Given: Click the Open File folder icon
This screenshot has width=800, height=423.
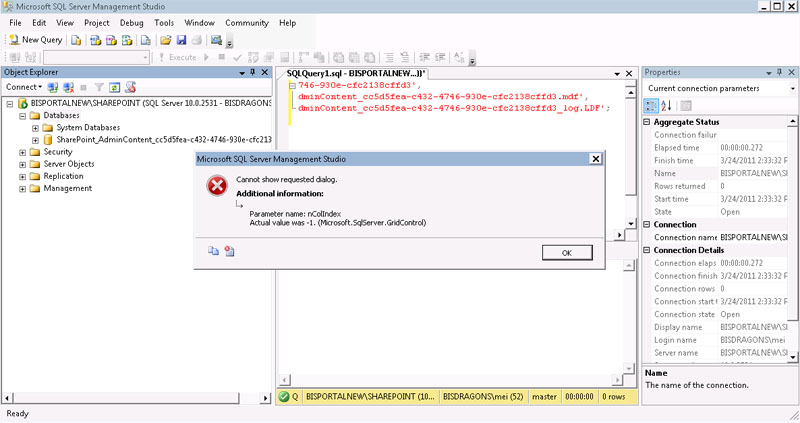Looking at the screenshot, I should point(166,40).
